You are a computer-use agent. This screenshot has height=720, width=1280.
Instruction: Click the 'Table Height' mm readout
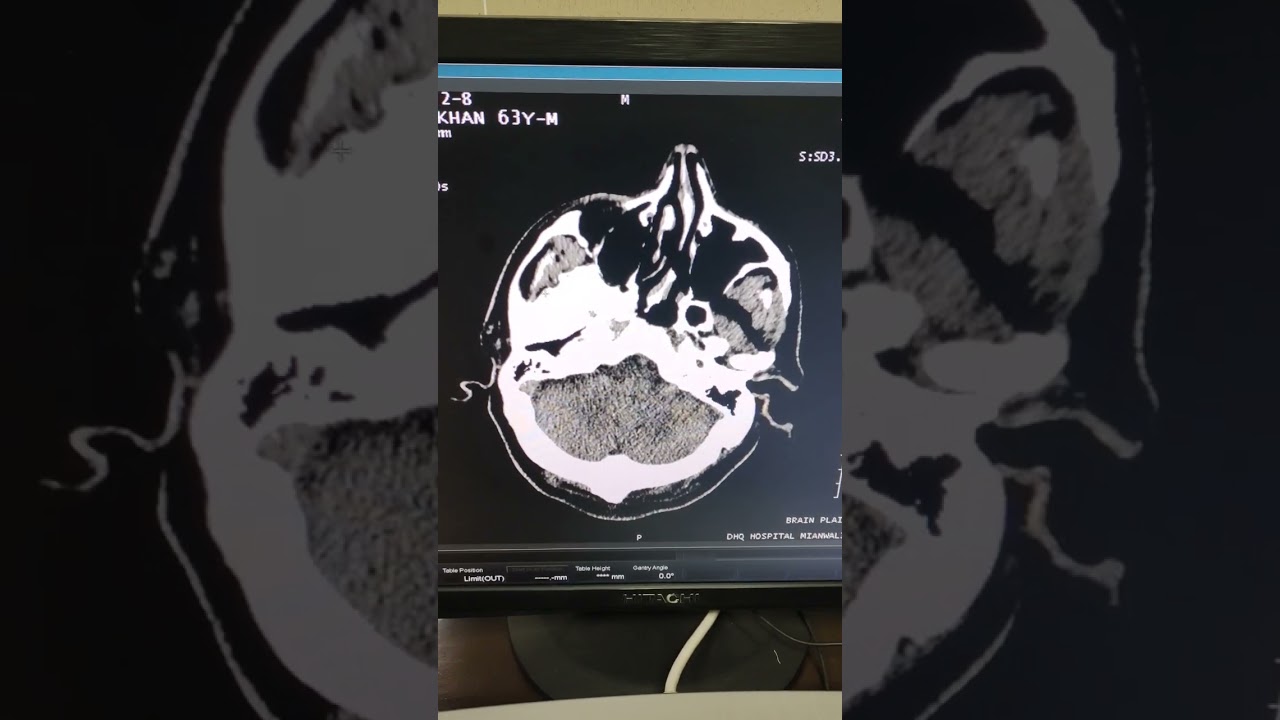pyautogui.click(x=609, y=577)
